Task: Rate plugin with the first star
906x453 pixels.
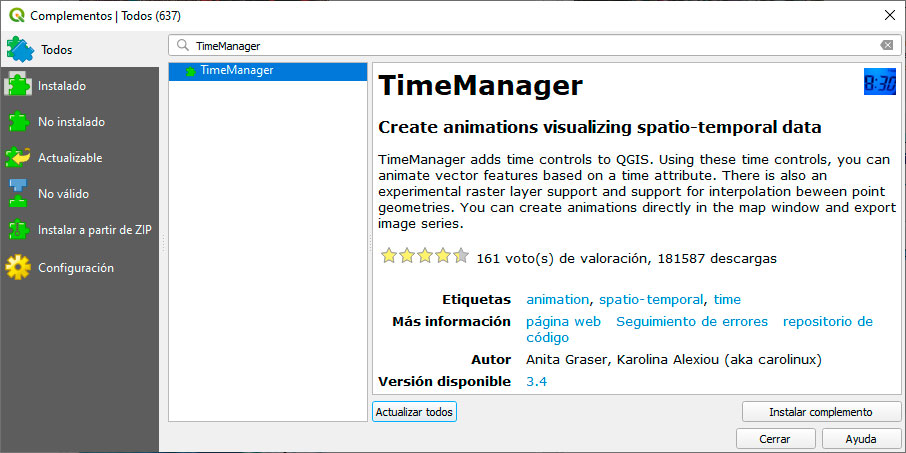Action: (x=389, y=255)
